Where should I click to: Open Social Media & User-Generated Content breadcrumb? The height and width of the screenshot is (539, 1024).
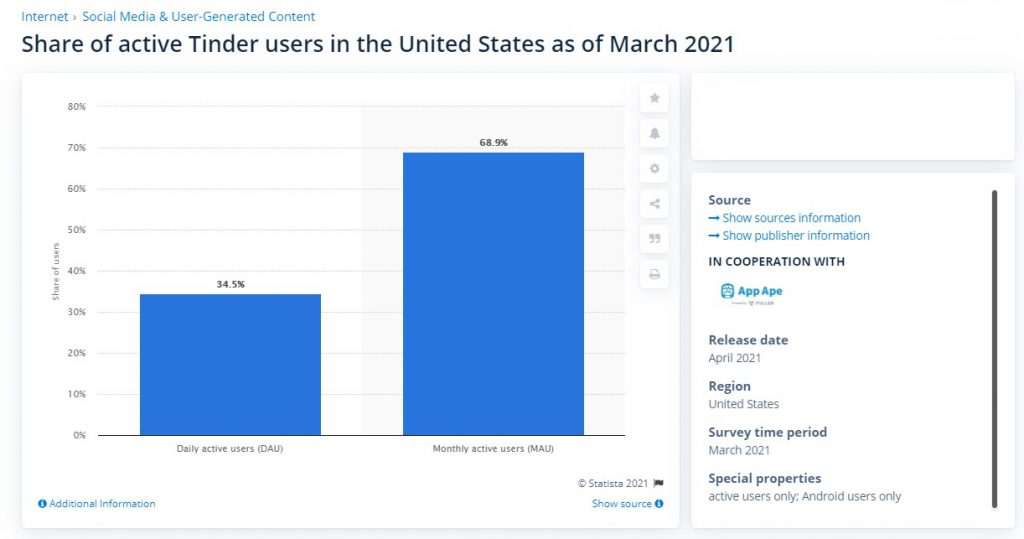pyautogui.click(x=198, y=17)
